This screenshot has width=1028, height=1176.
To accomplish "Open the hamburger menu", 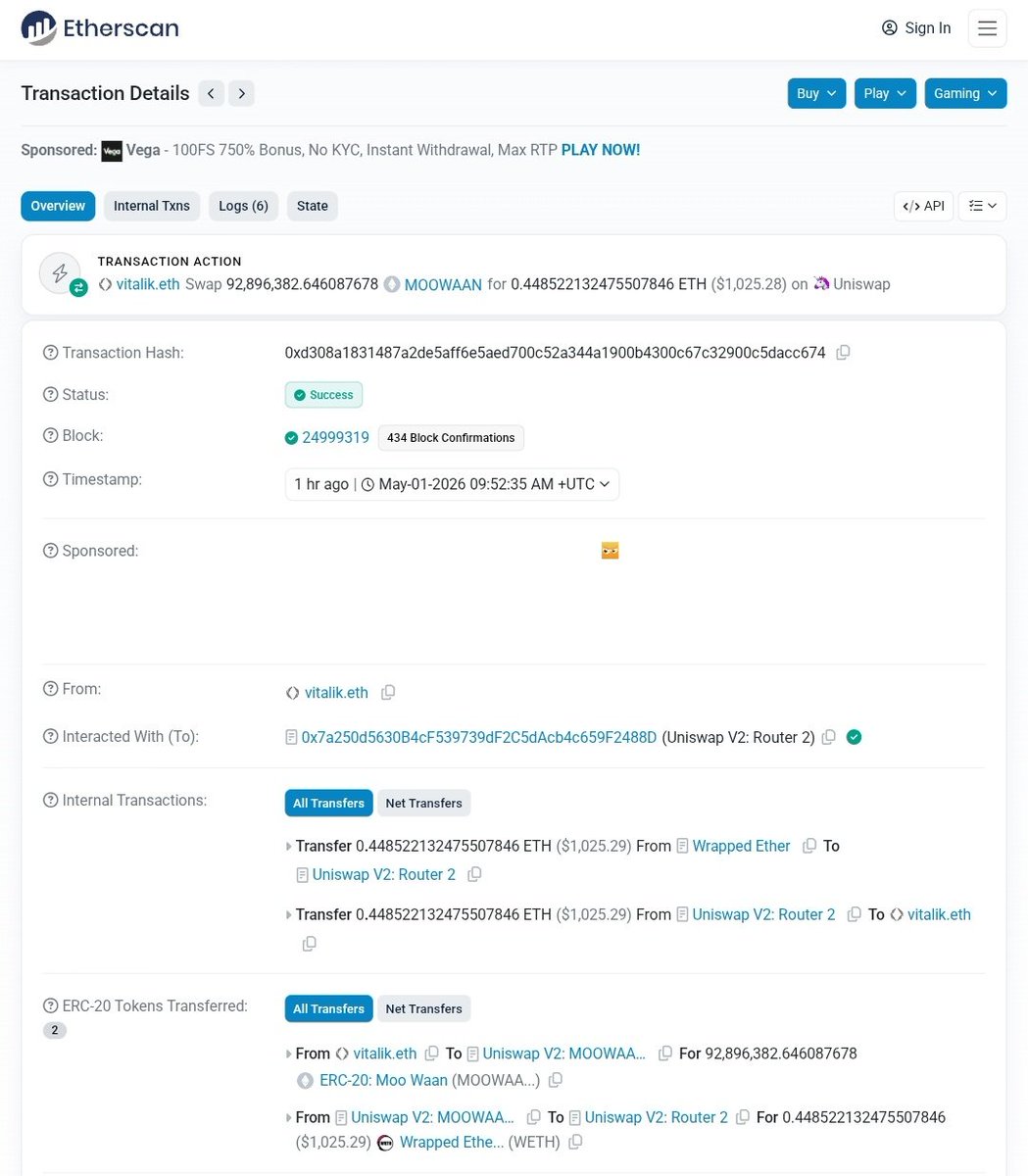I will (987, 28).
